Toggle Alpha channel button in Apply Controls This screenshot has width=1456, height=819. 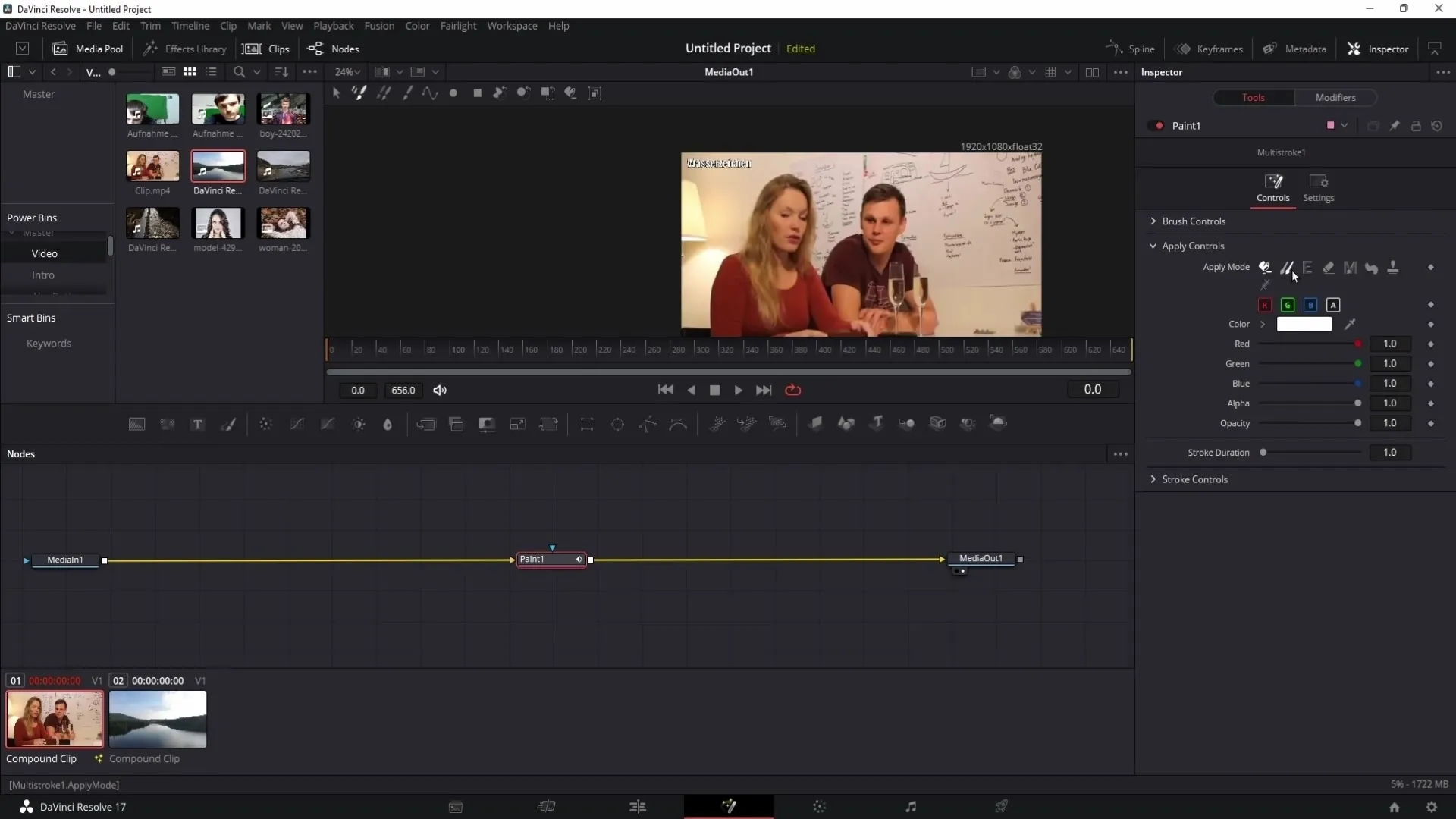1333,304
